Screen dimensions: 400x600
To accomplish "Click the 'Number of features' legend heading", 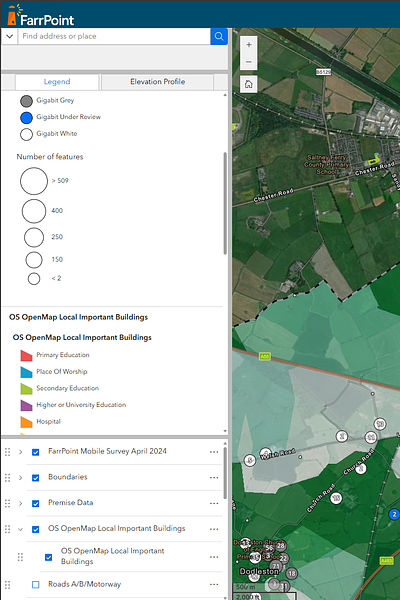I will click(50, 157).
